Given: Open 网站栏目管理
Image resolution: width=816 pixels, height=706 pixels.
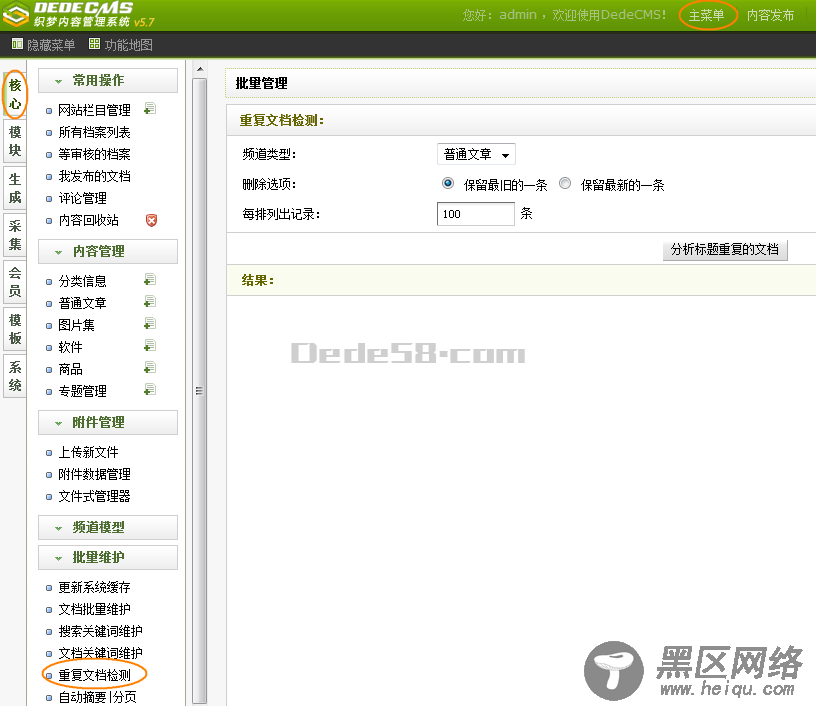Looking at the screenshot, I should (x=94, y=110).
